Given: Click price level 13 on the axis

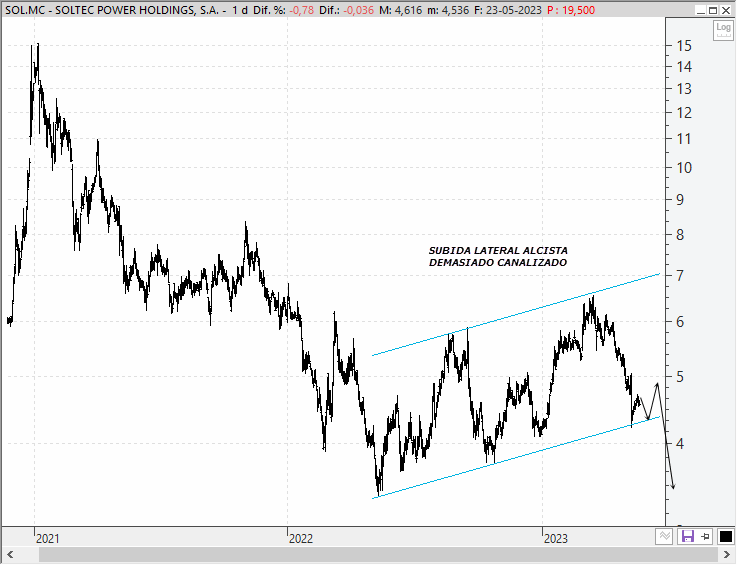Looking at the screenshot, I should (x=684, y=88).
